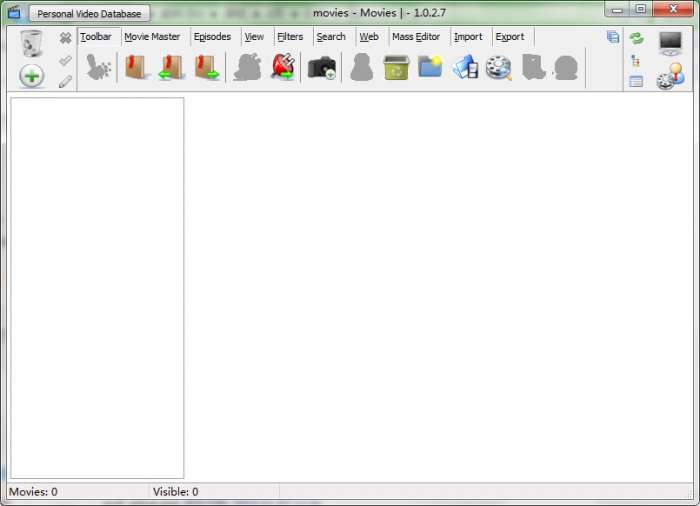Open the Movie Master tab
Viewport: 700px width, 506px height.
[x=152, y=37]
